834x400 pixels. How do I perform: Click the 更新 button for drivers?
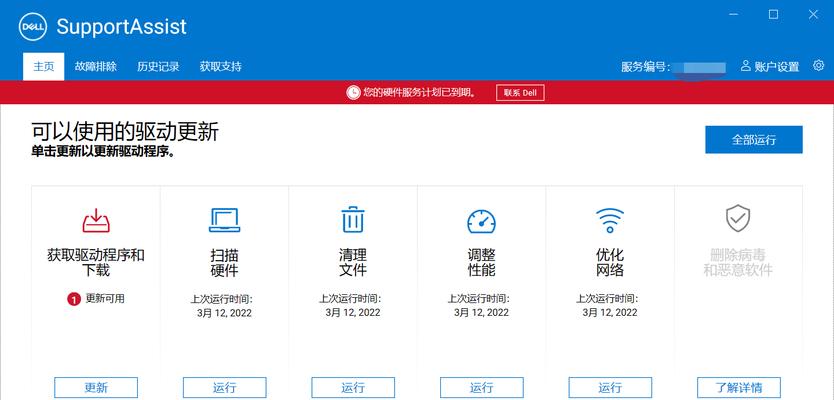pyautogui.click(x=96, y=387)
